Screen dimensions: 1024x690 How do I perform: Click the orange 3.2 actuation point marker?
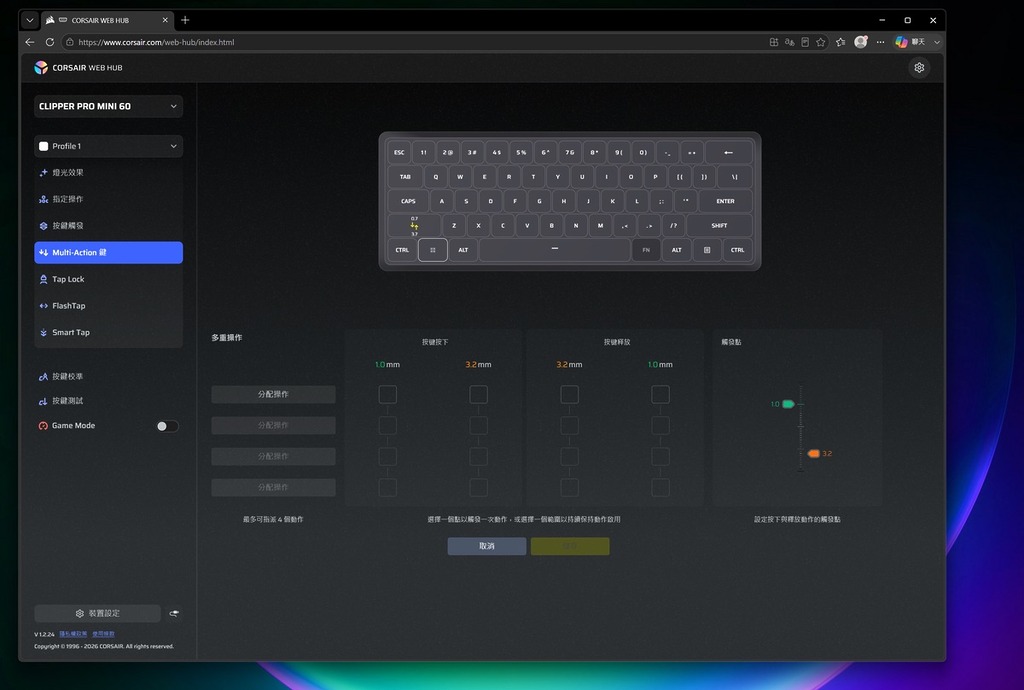click(814, 453)
